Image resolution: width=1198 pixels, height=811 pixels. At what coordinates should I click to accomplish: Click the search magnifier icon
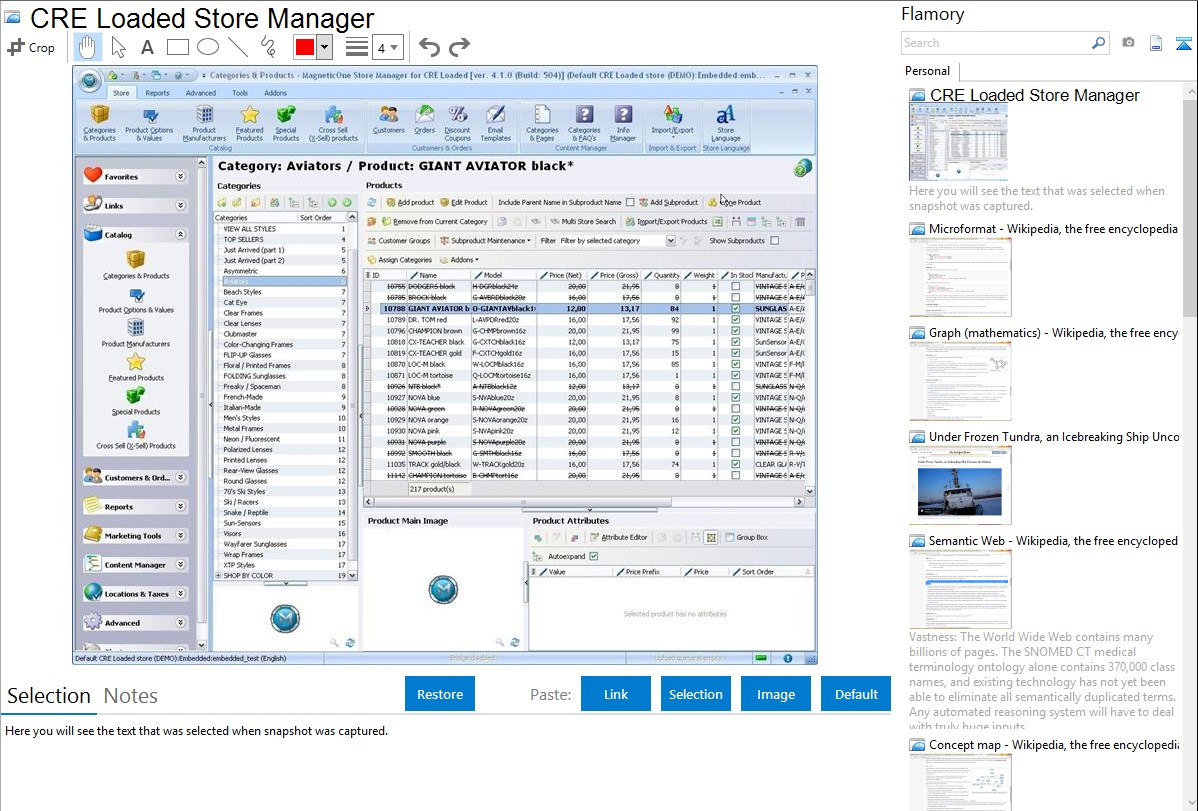coord(1098,43)
